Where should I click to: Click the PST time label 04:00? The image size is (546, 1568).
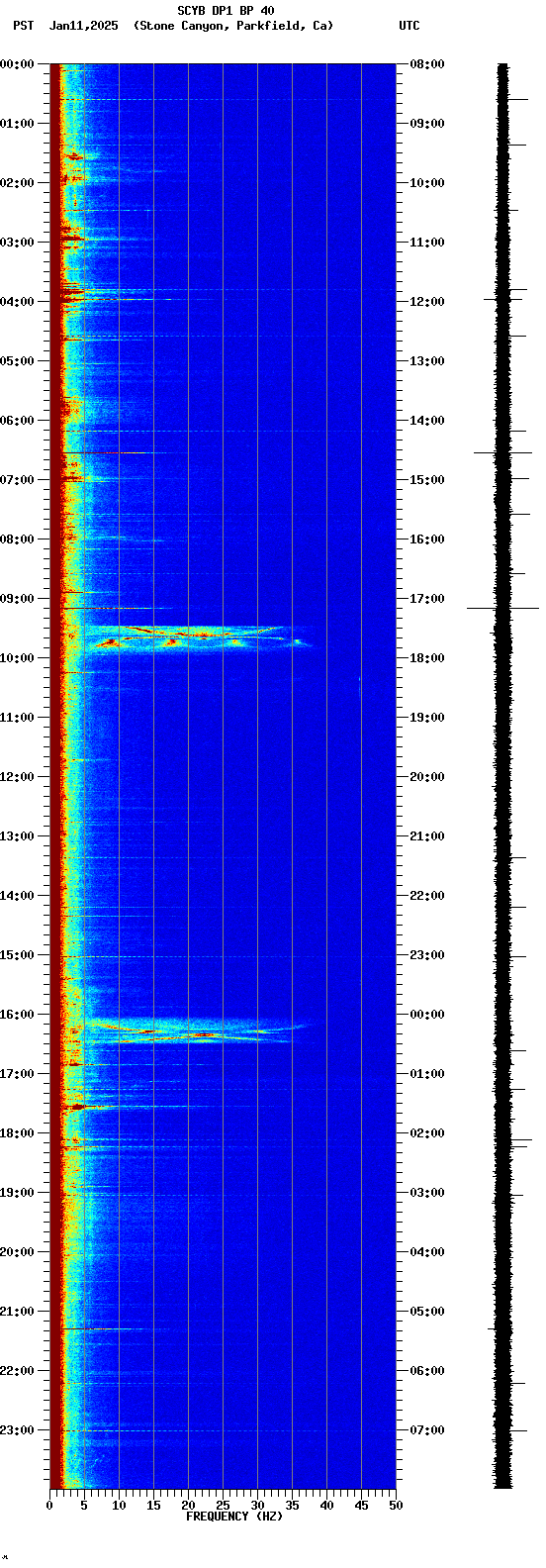coord(17,302)
